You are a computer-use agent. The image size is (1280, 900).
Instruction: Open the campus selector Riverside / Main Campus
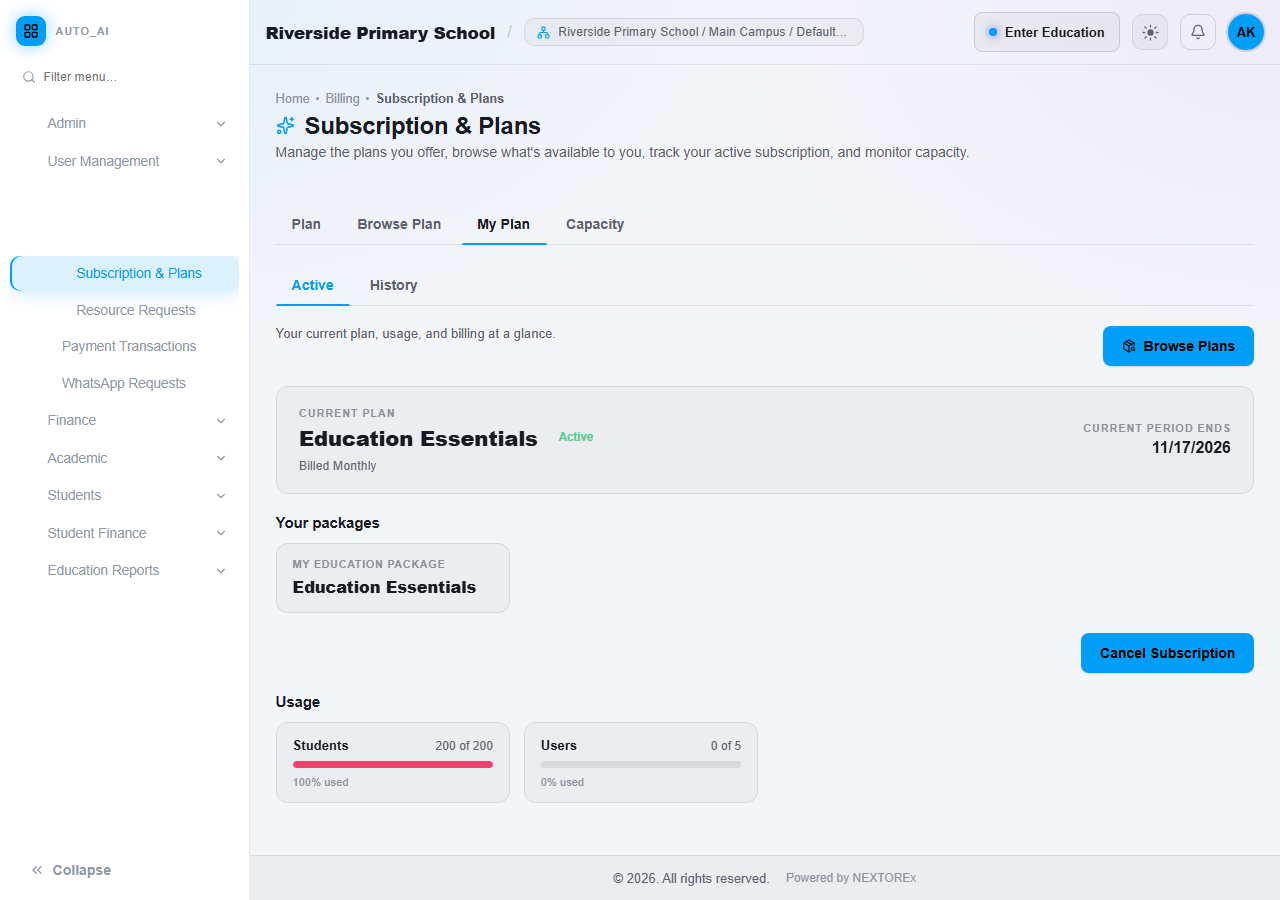[694, 32]
